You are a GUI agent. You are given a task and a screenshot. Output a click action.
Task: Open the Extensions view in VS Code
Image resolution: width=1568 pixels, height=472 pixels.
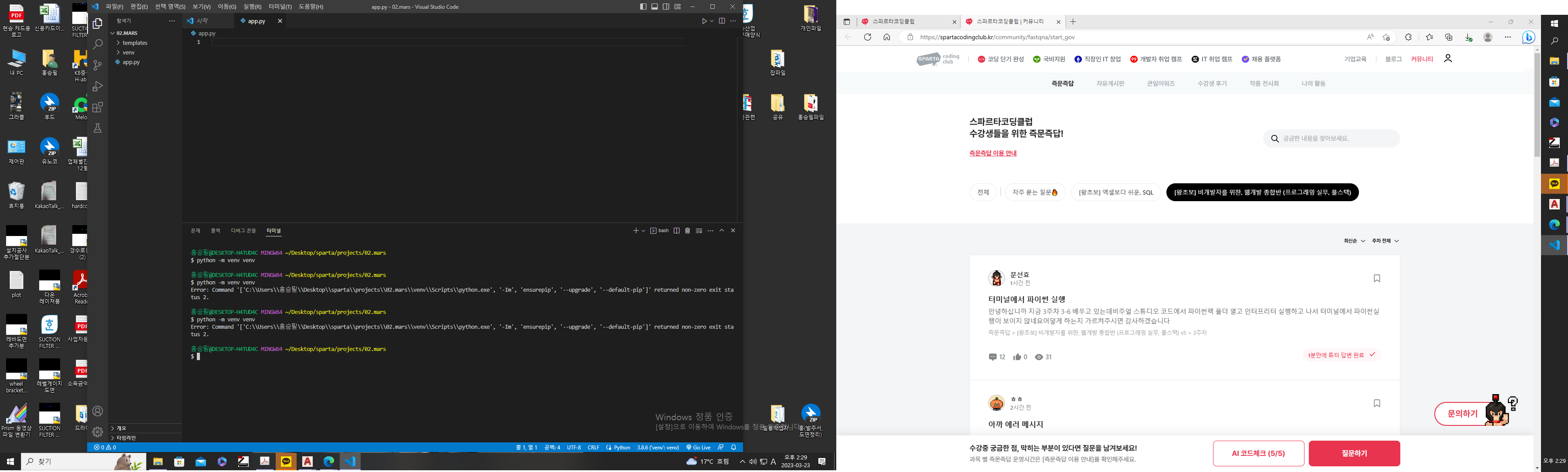coord(98,107)
